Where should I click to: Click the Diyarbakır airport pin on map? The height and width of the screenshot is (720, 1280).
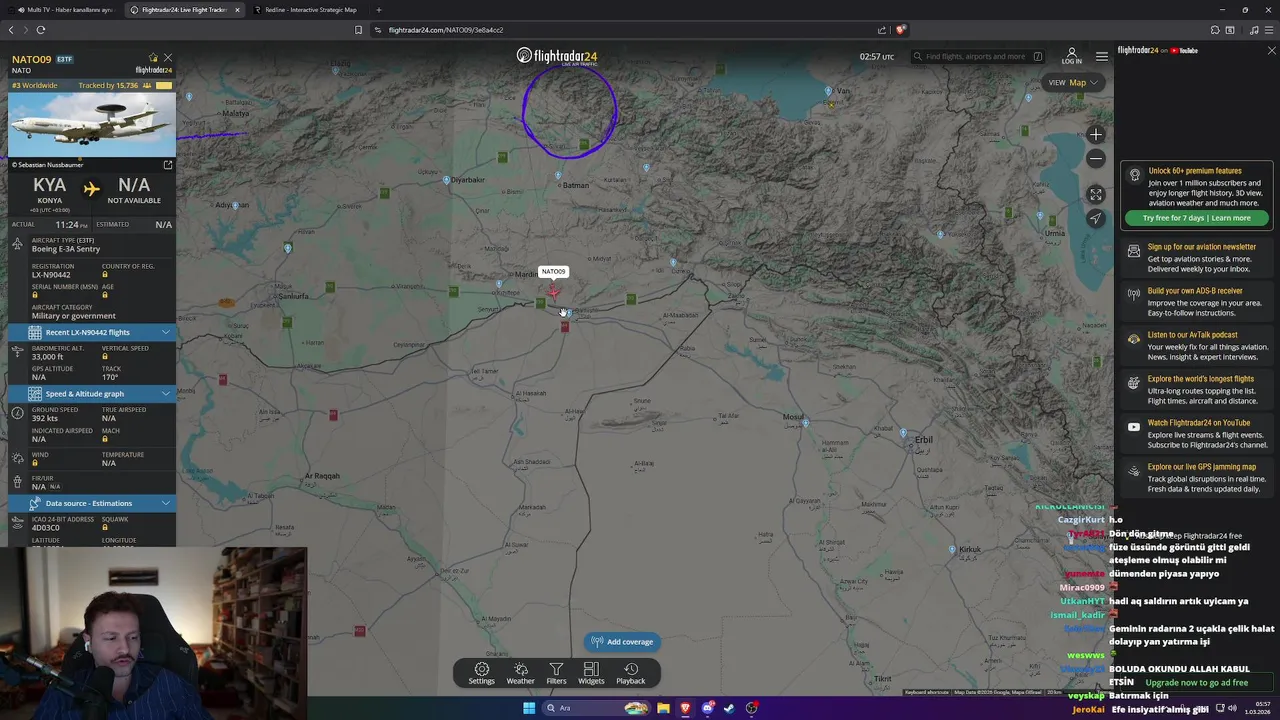click(446, 180)
